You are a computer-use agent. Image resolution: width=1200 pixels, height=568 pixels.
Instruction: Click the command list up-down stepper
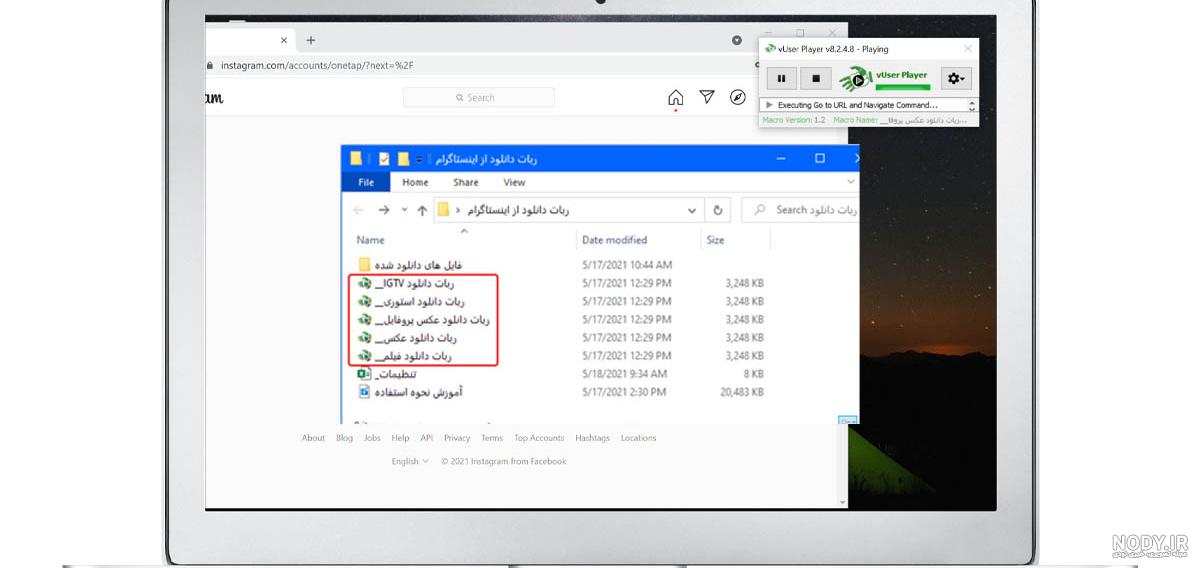[x=972, y=105]
